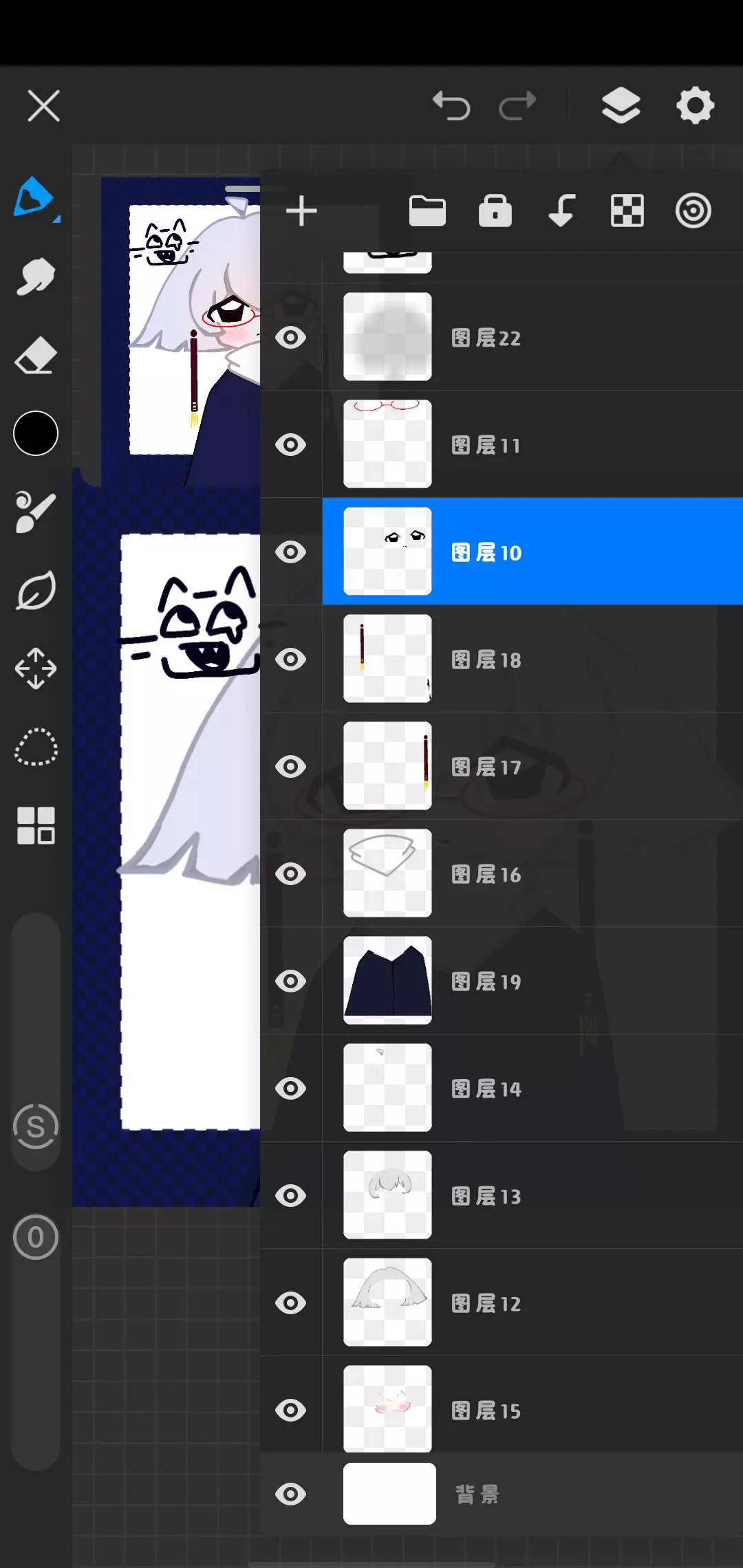The image size is (743, 1568).
Task: Open brush settings with paintbrush icon
Action: (36, 512)
